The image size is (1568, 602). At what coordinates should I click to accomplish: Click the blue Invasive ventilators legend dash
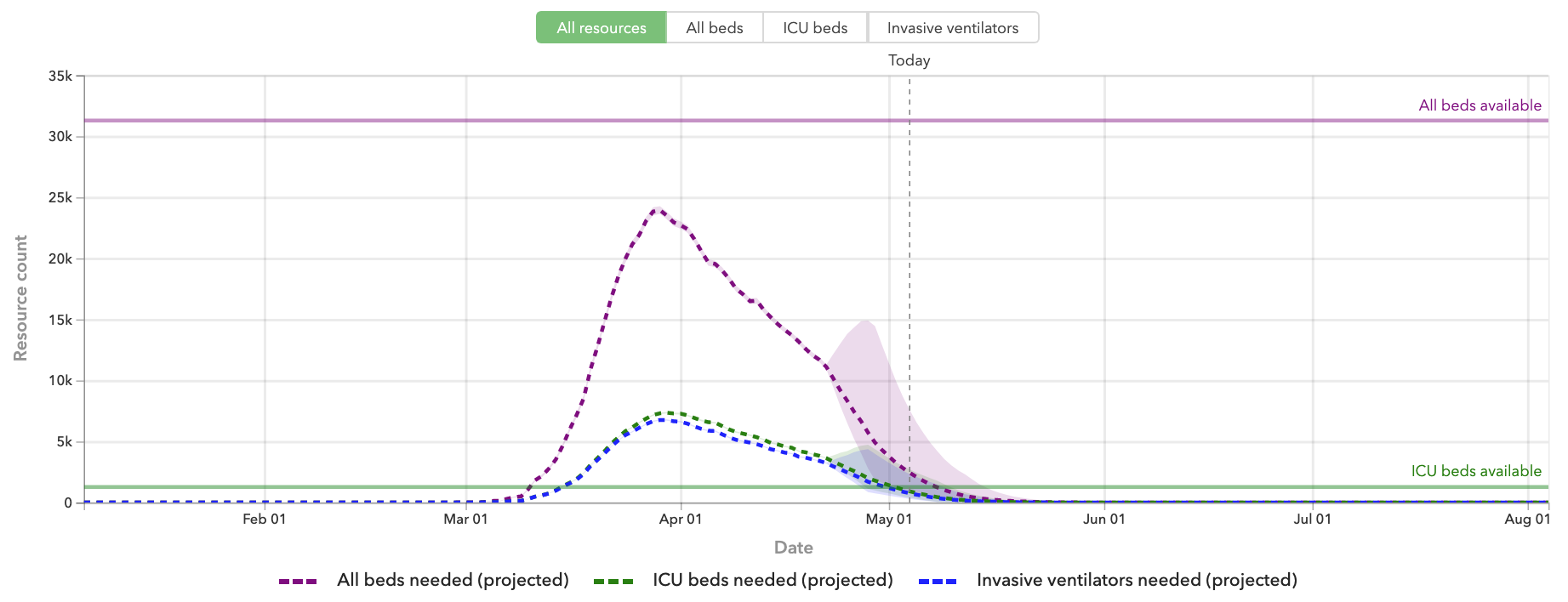[938, 582]
